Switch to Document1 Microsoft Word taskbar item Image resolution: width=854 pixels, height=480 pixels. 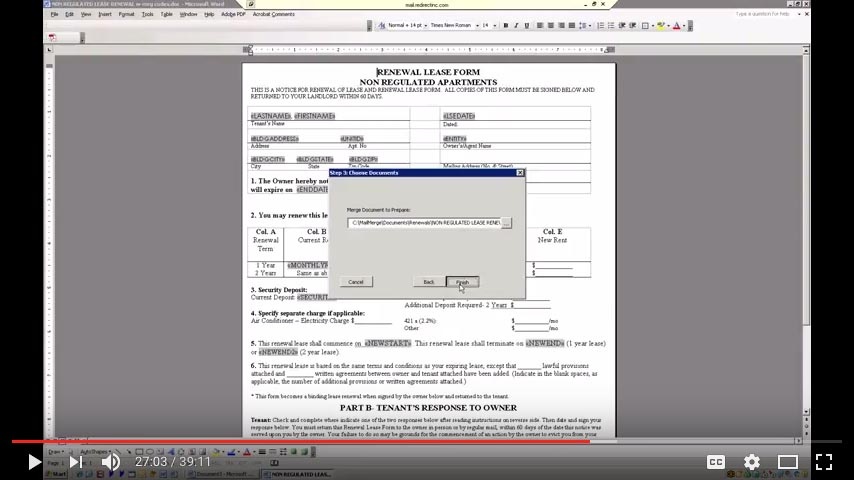coord(222,474)
